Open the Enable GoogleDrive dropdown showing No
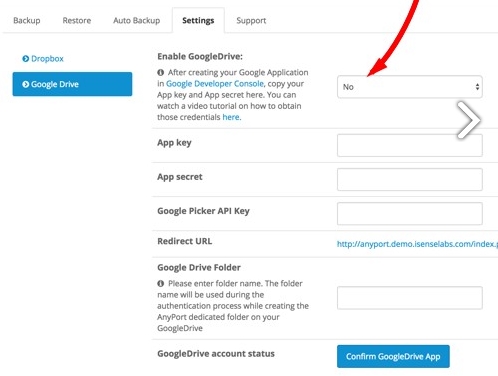 [410, 87]
